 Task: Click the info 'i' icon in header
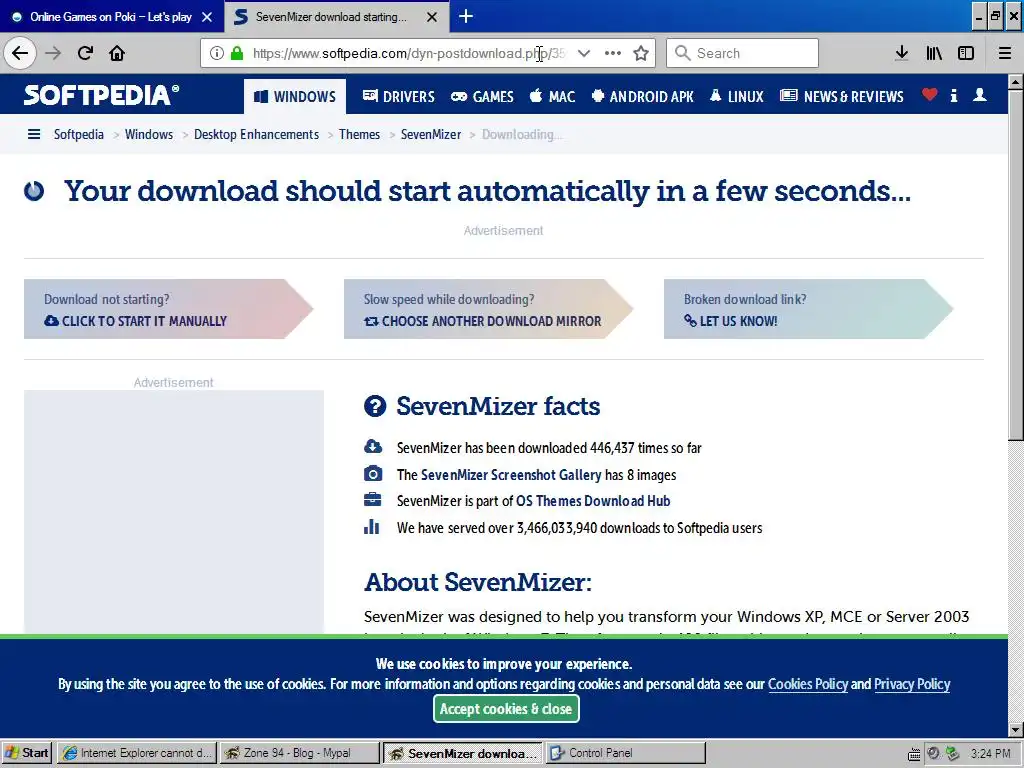[954, 96]
